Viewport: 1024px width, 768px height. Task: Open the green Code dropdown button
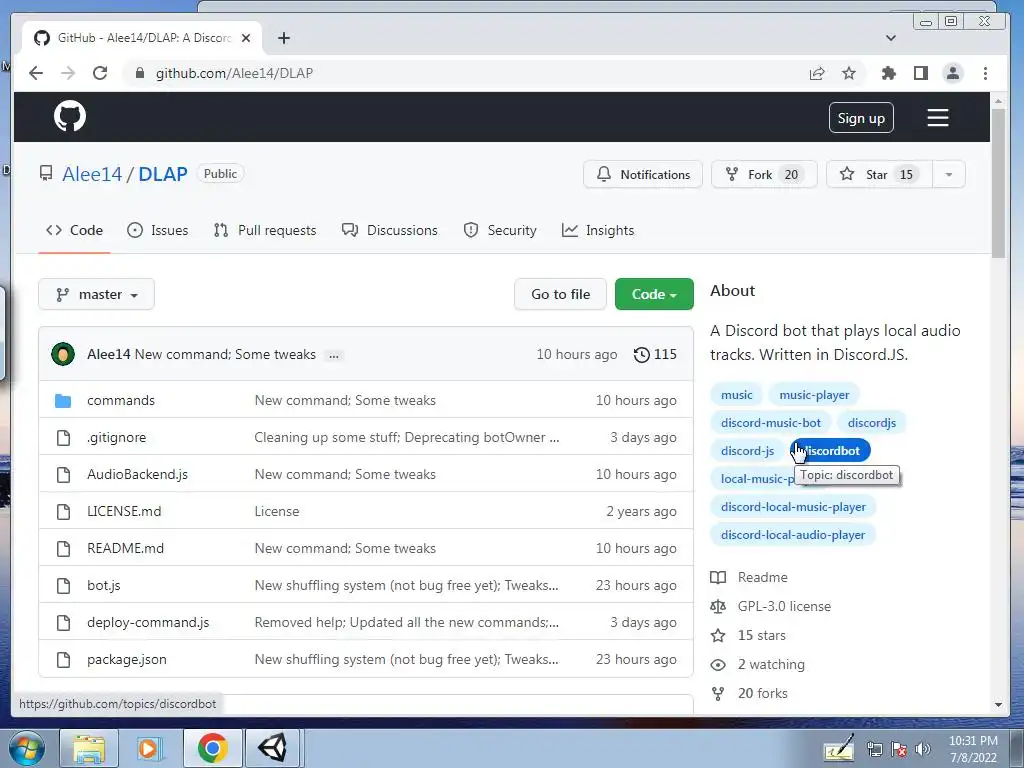pos(654,294)
